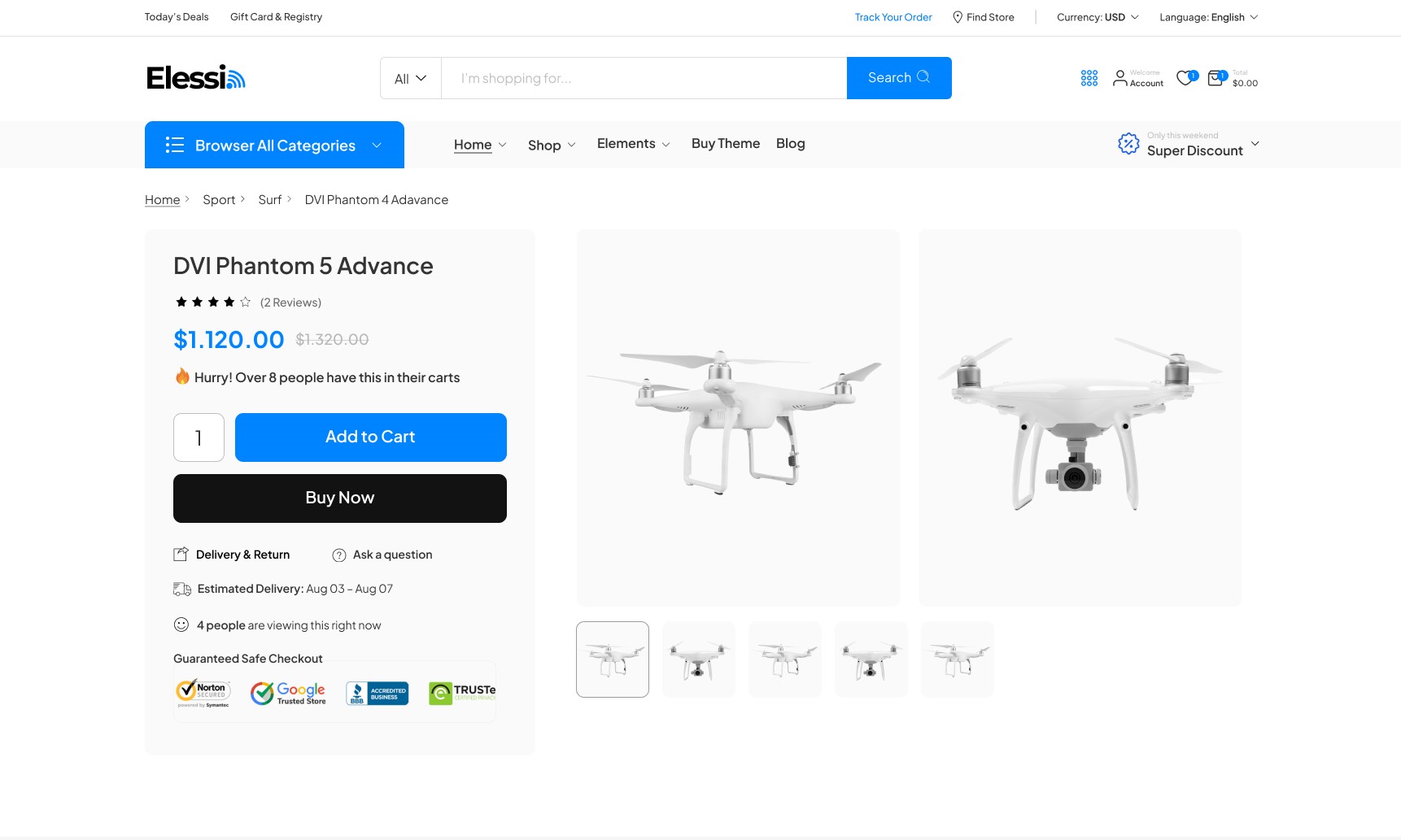Viewport: 1401px width, 840px height.
Task: Open the Language English dropdown
Action: tap(1208, 17)
